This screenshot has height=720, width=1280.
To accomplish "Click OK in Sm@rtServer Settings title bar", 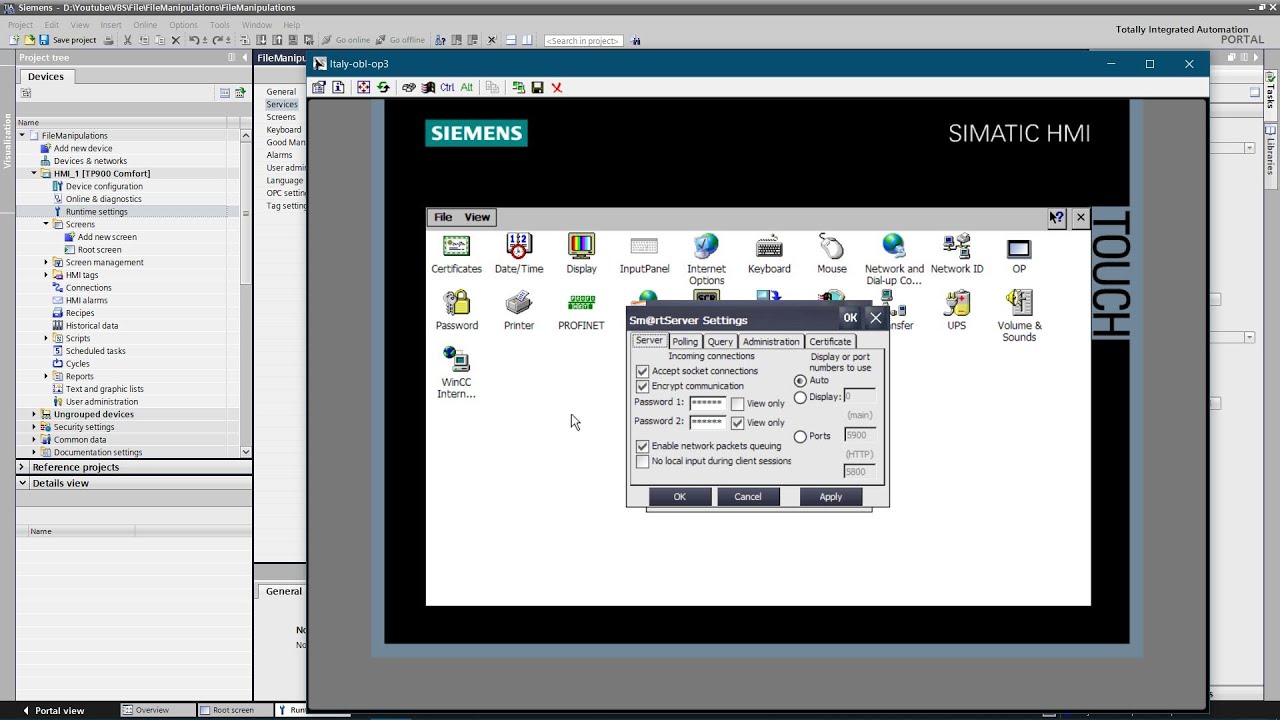I will tap(850, 318).
